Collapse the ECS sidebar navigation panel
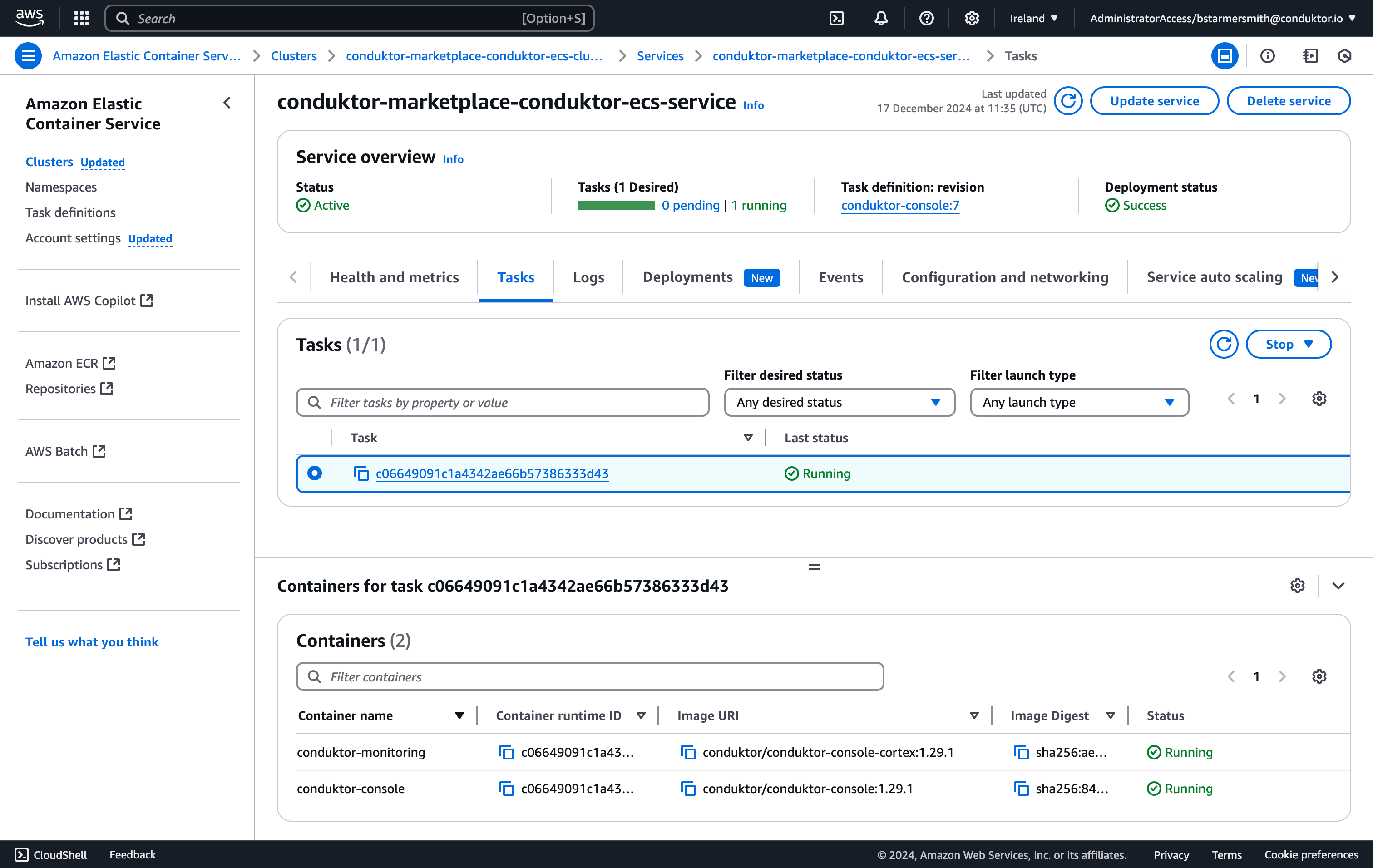This screenshot has width=1373, height=868. (x=227, y=103)
